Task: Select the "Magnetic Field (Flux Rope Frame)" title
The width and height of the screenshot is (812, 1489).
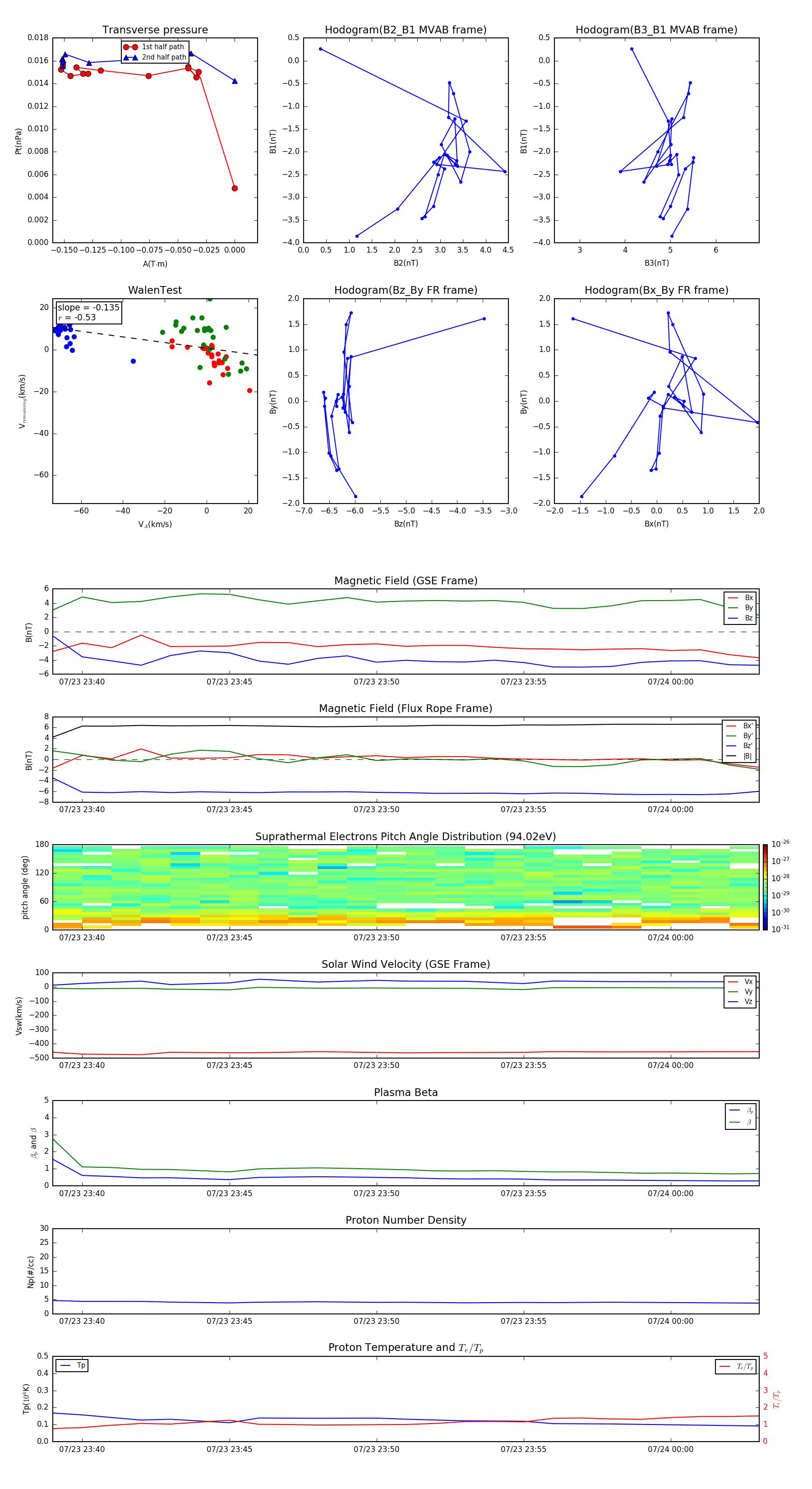Action: pos(406,709)
